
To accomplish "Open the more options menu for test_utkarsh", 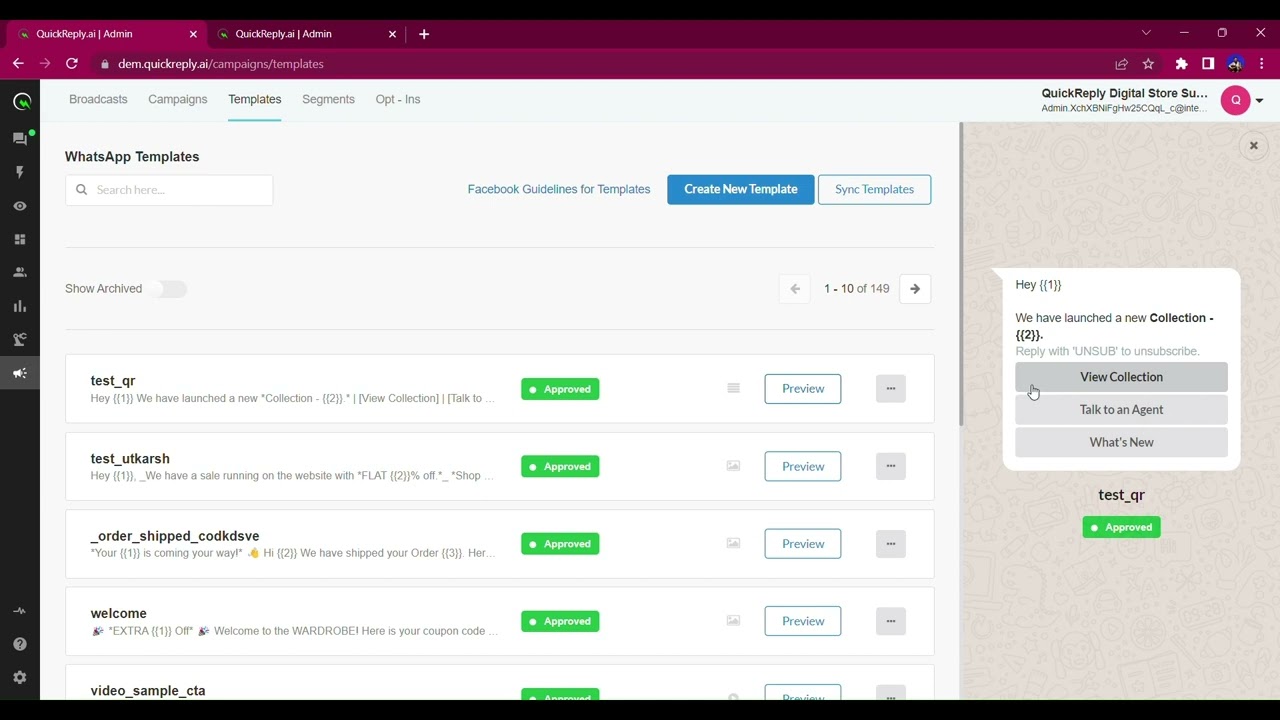I will click(x=890, y=466).
